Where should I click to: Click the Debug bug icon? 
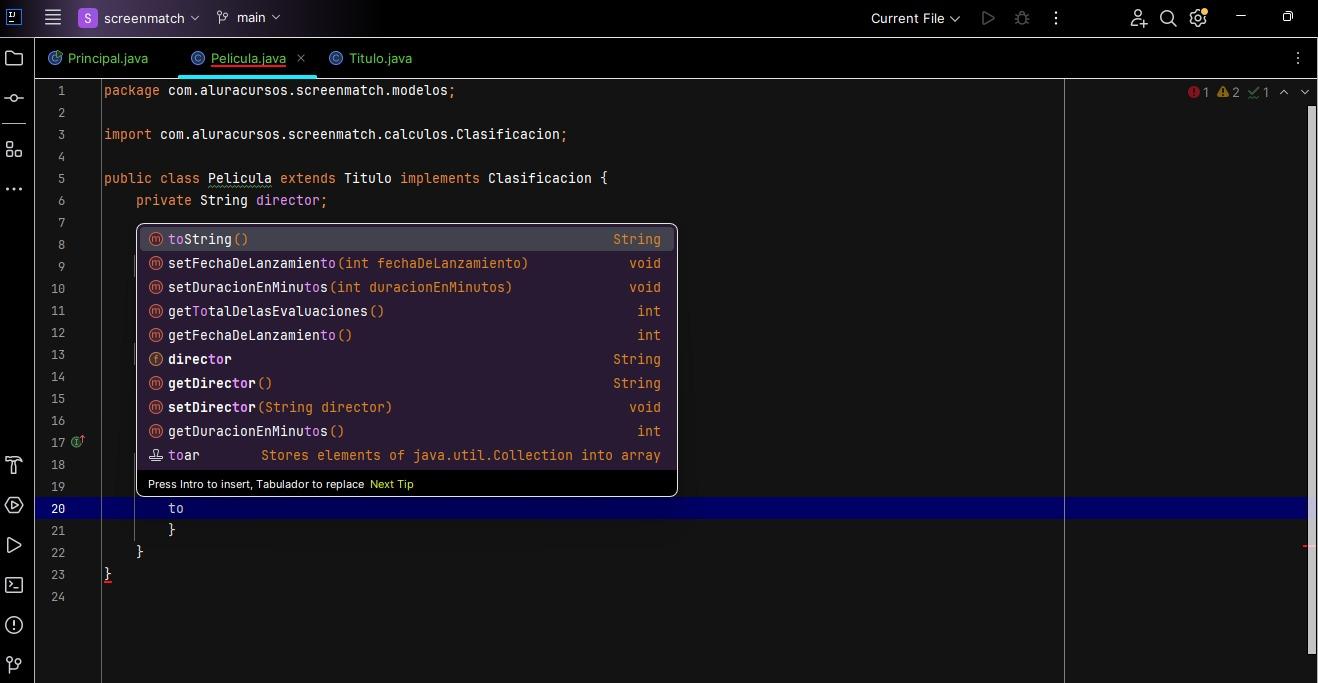(x=1022, y=18)
